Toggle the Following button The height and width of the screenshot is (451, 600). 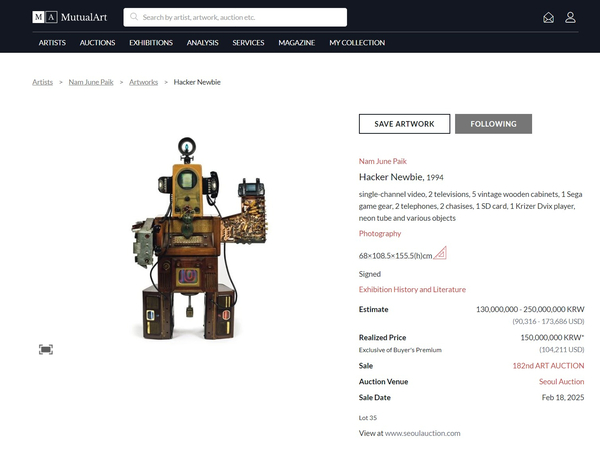click(x=493, y=124)
